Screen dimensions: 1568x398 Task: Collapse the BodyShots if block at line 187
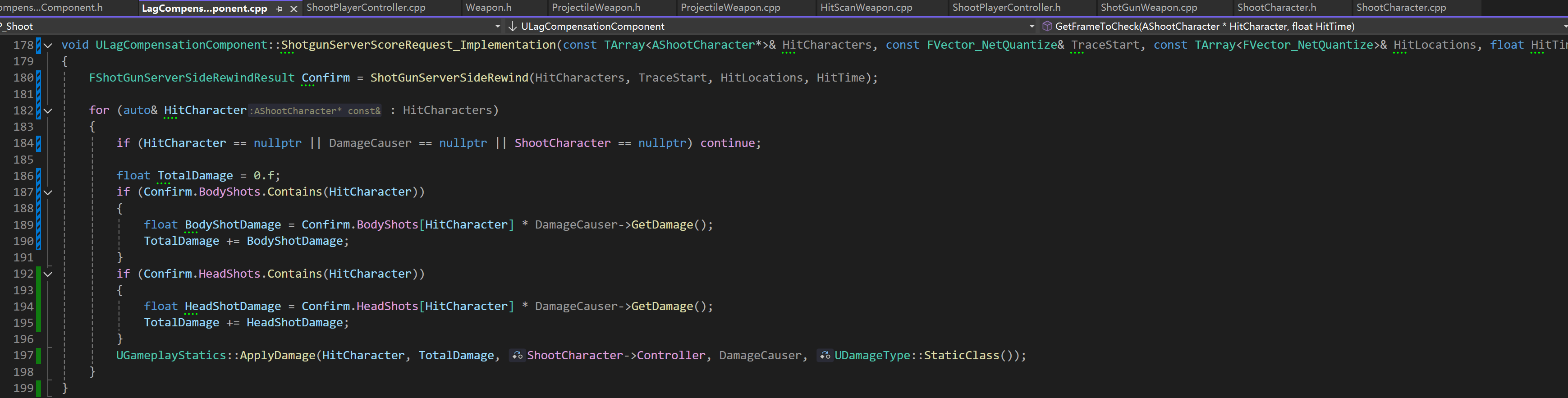(x=47, y=192)
